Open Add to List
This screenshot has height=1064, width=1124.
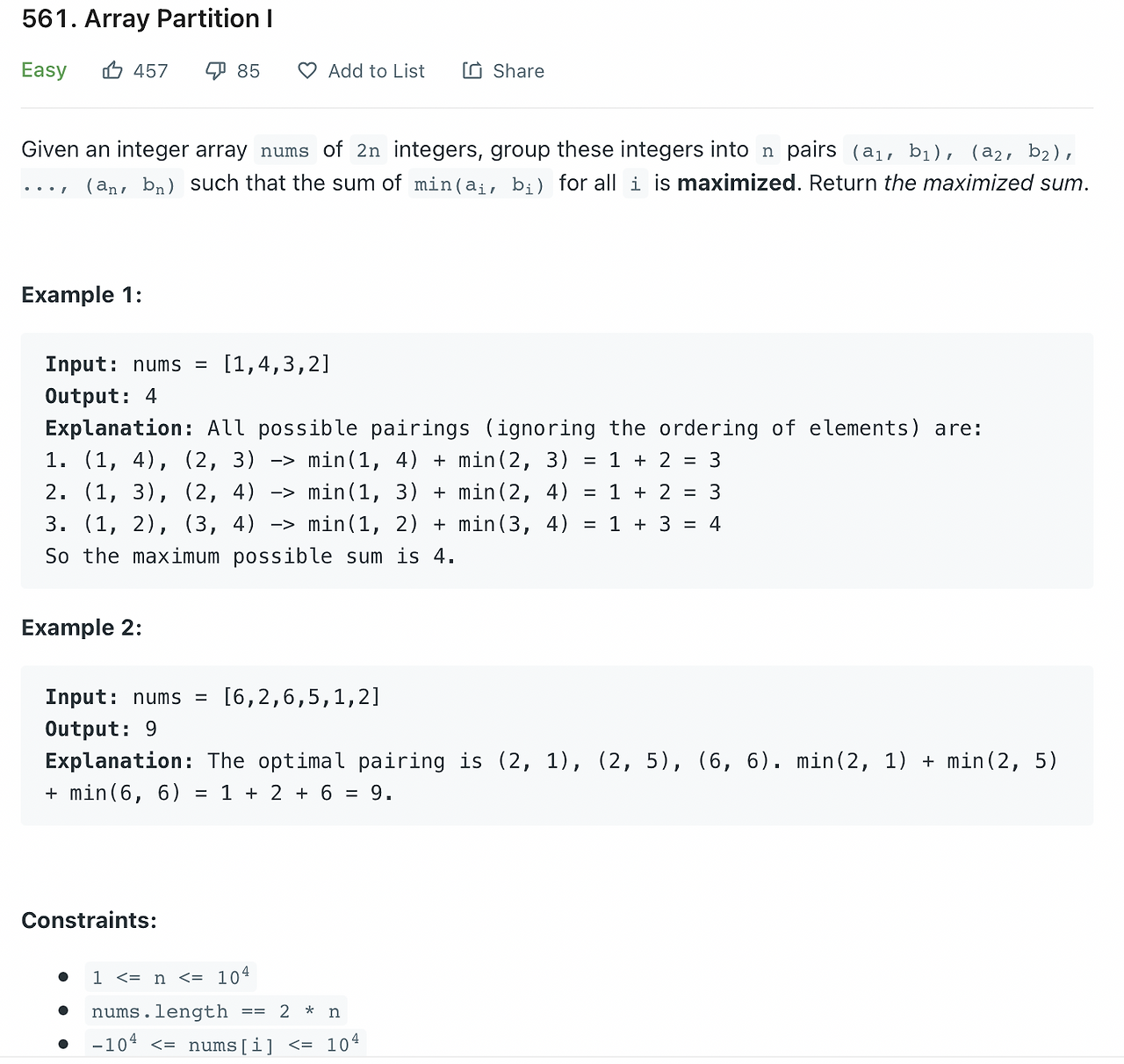pyautogui.click(x=376, y=70)
